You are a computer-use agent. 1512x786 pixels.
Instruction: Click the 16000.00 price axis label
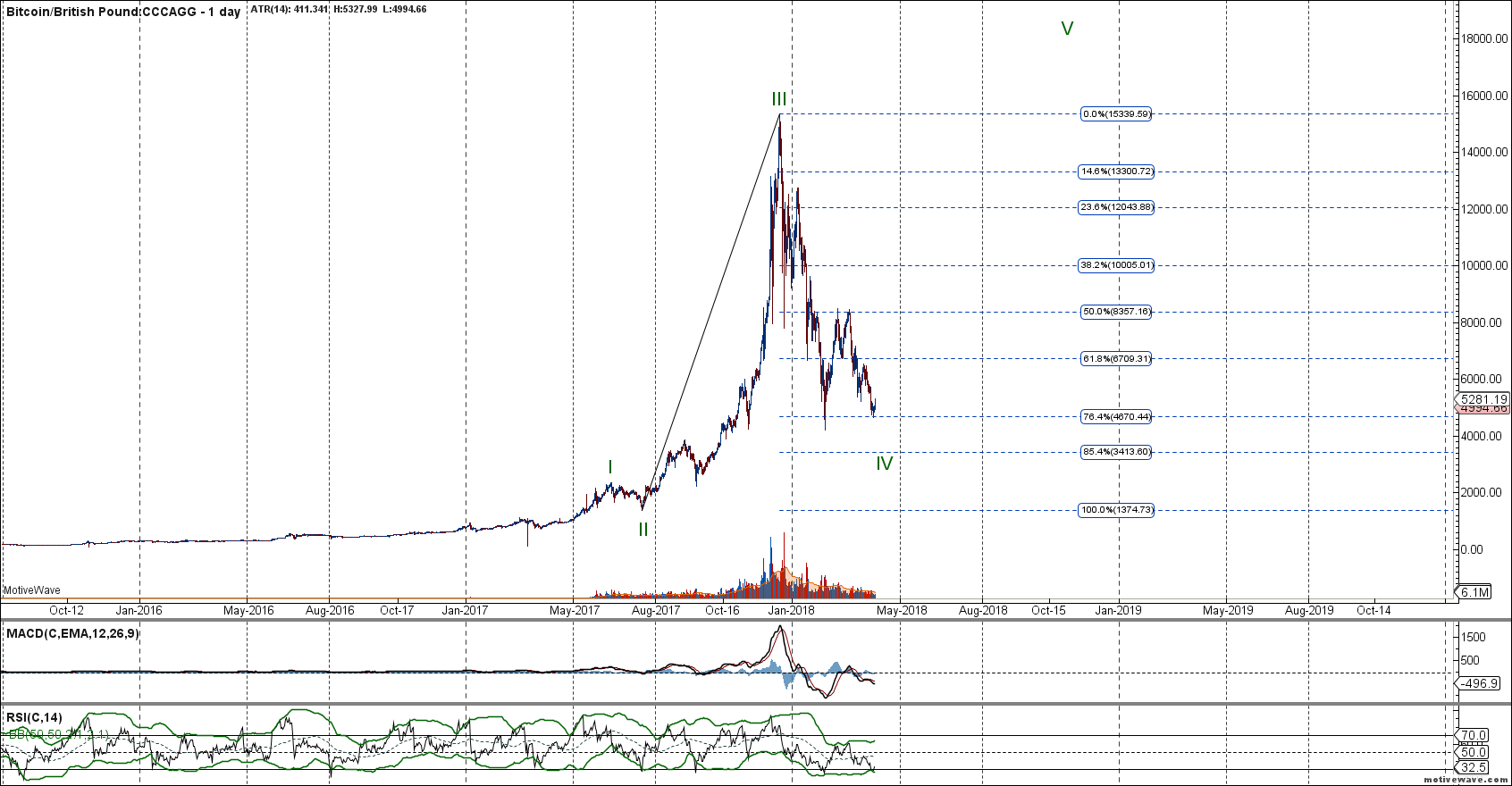coord(1486,96)
